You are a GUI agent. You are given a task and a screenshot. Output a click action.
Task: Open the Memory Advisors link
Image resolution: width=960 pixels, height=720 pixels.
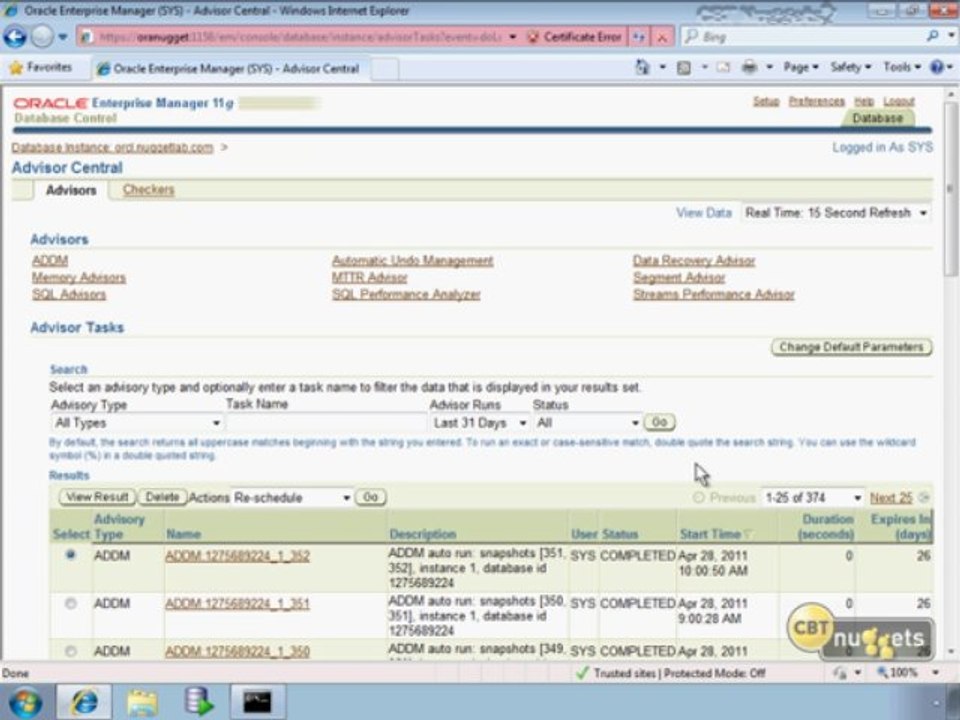[79, 278]
